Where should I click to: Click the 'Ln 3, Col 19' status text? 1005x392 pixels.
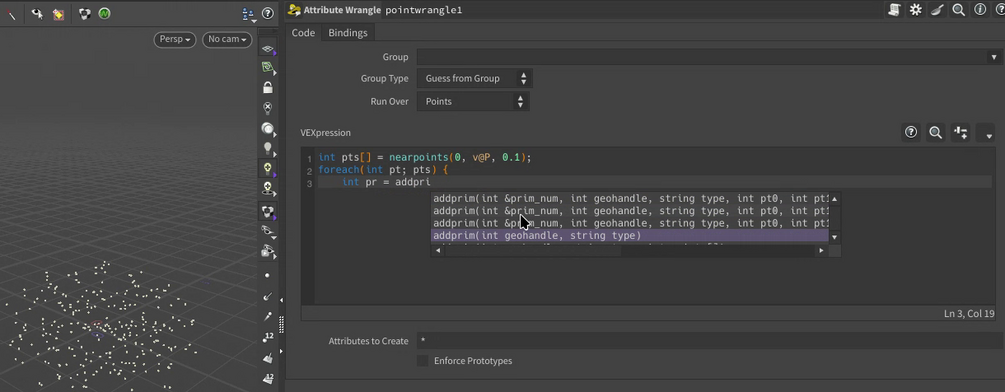969,314
